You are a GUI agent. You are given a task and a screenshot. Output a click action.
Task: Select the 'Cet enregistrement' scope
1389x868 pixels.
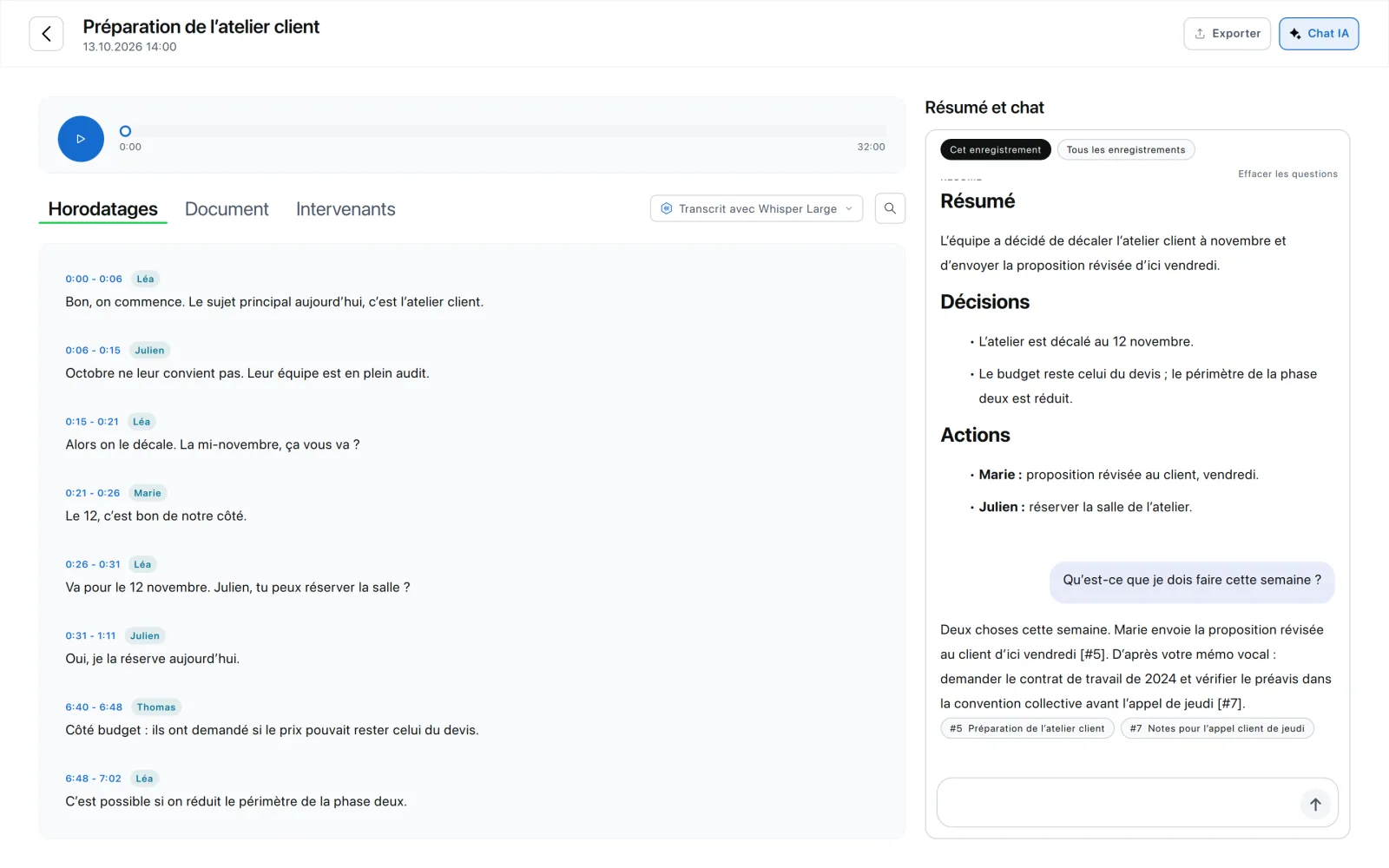point(995,149)
